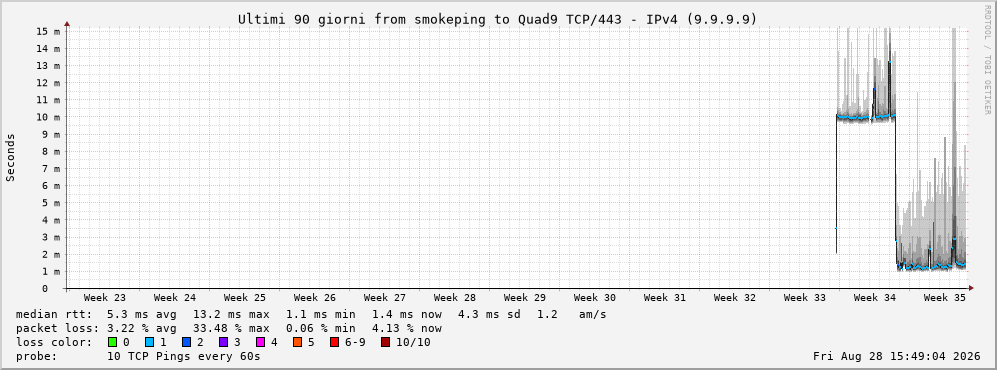Image resolution: width=997 pixels, height=370 pixels.
Task: Click the purple loss color 3 swatch
Action: (224, 343)
